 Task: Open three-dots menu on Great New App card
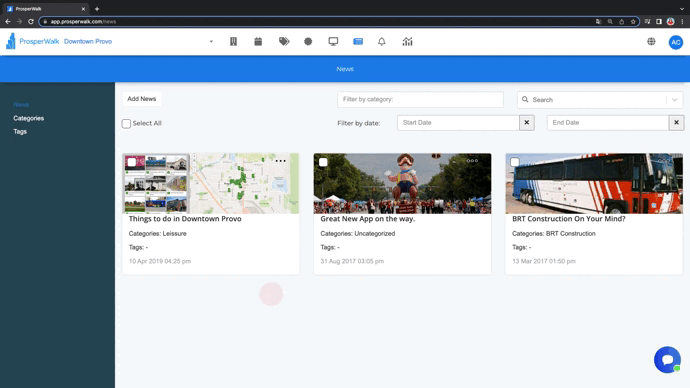472,161
